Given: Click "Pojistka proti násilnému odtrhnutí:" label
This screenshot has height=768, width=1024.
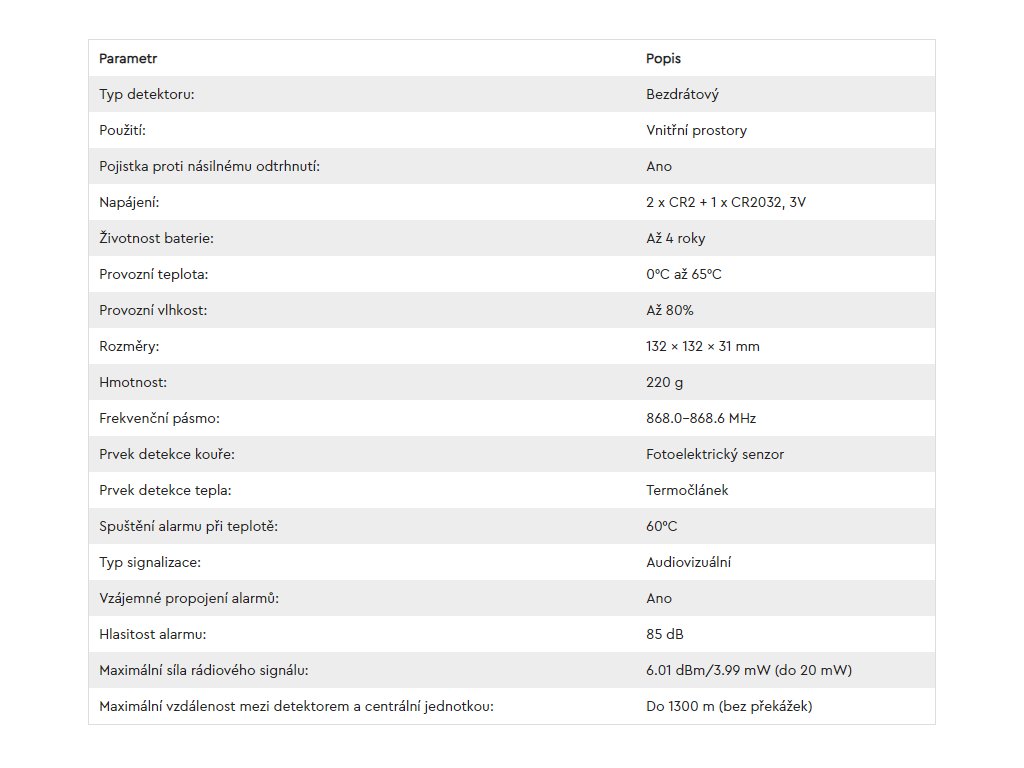Looking at the screenshot, I should (209, 166).
